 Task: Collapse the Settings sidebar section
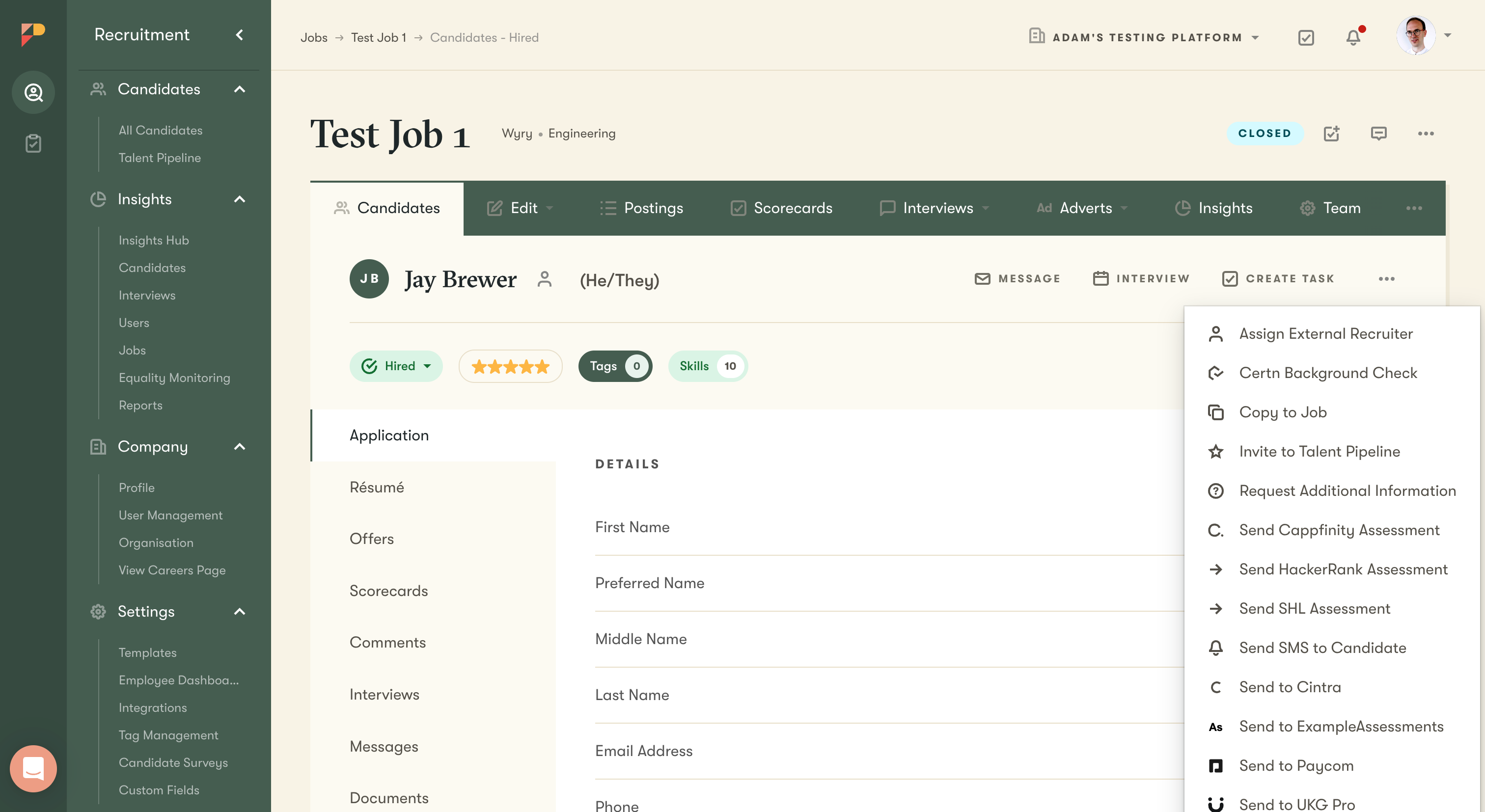coord(240,611)
